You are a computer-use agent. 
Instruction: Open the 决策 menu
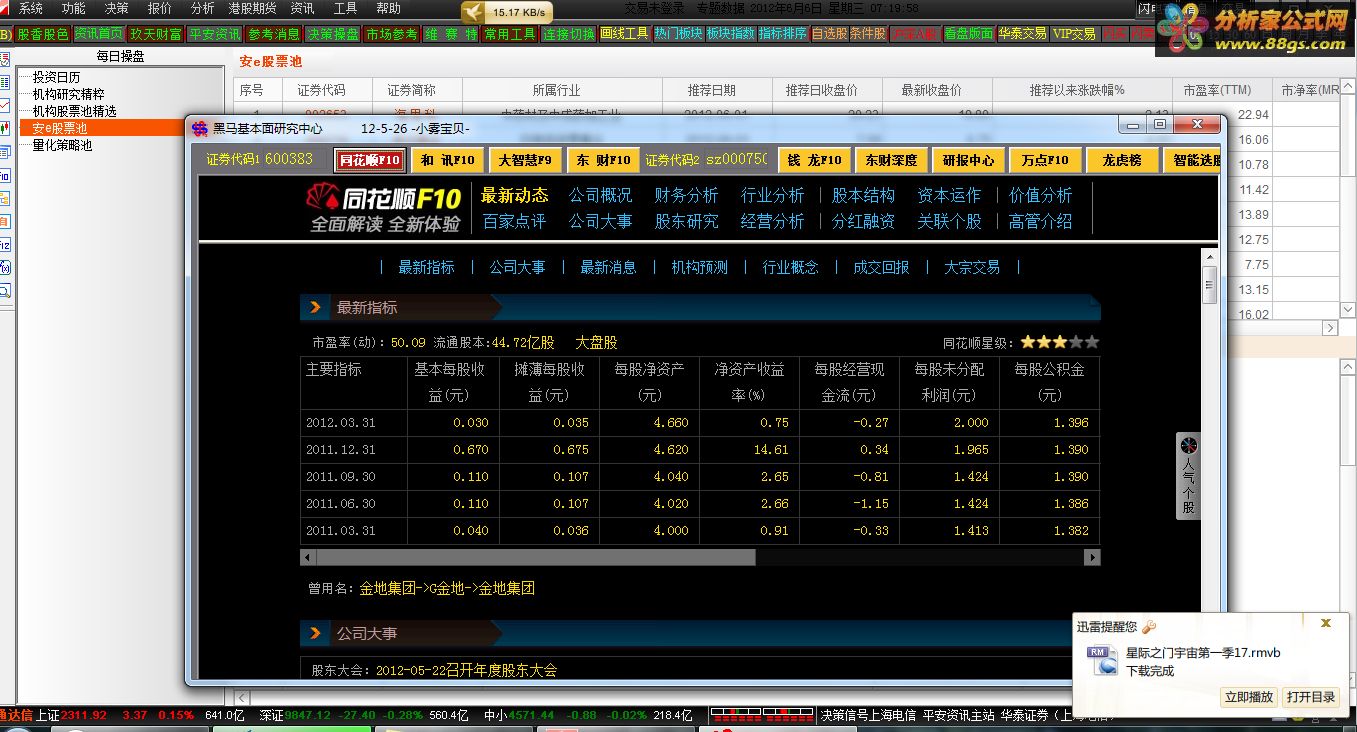point(117,8)
